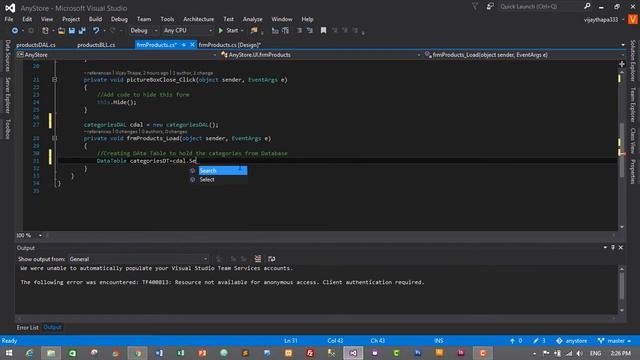Open Windows Start button

pos(9,353)
